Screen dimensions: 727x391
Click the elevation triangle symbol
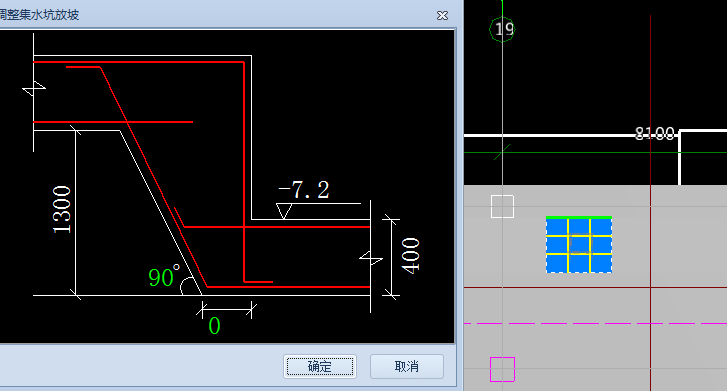(x=284, y=211)
